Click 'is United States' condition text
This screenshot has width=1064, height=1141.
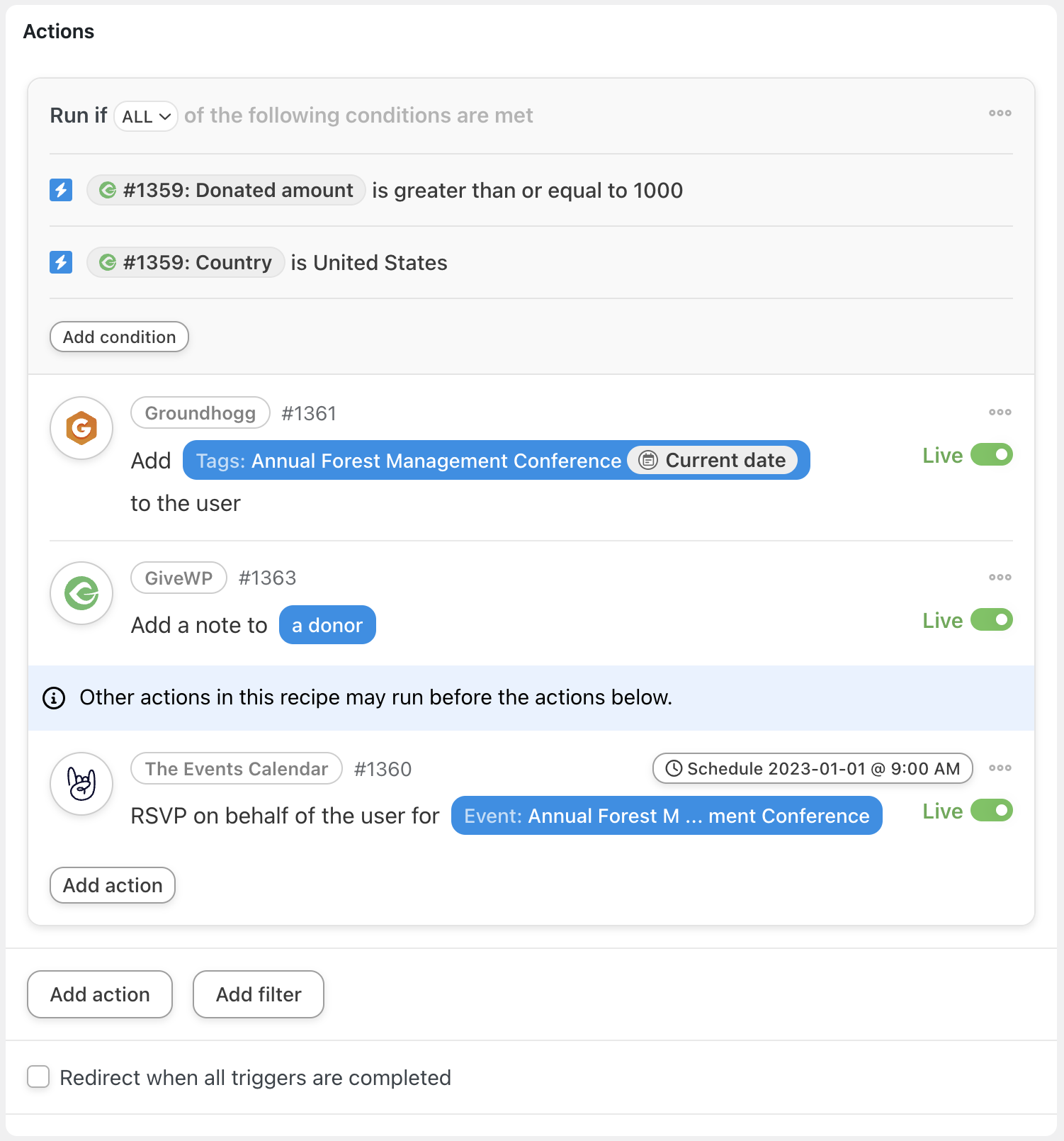coord(369,263)
